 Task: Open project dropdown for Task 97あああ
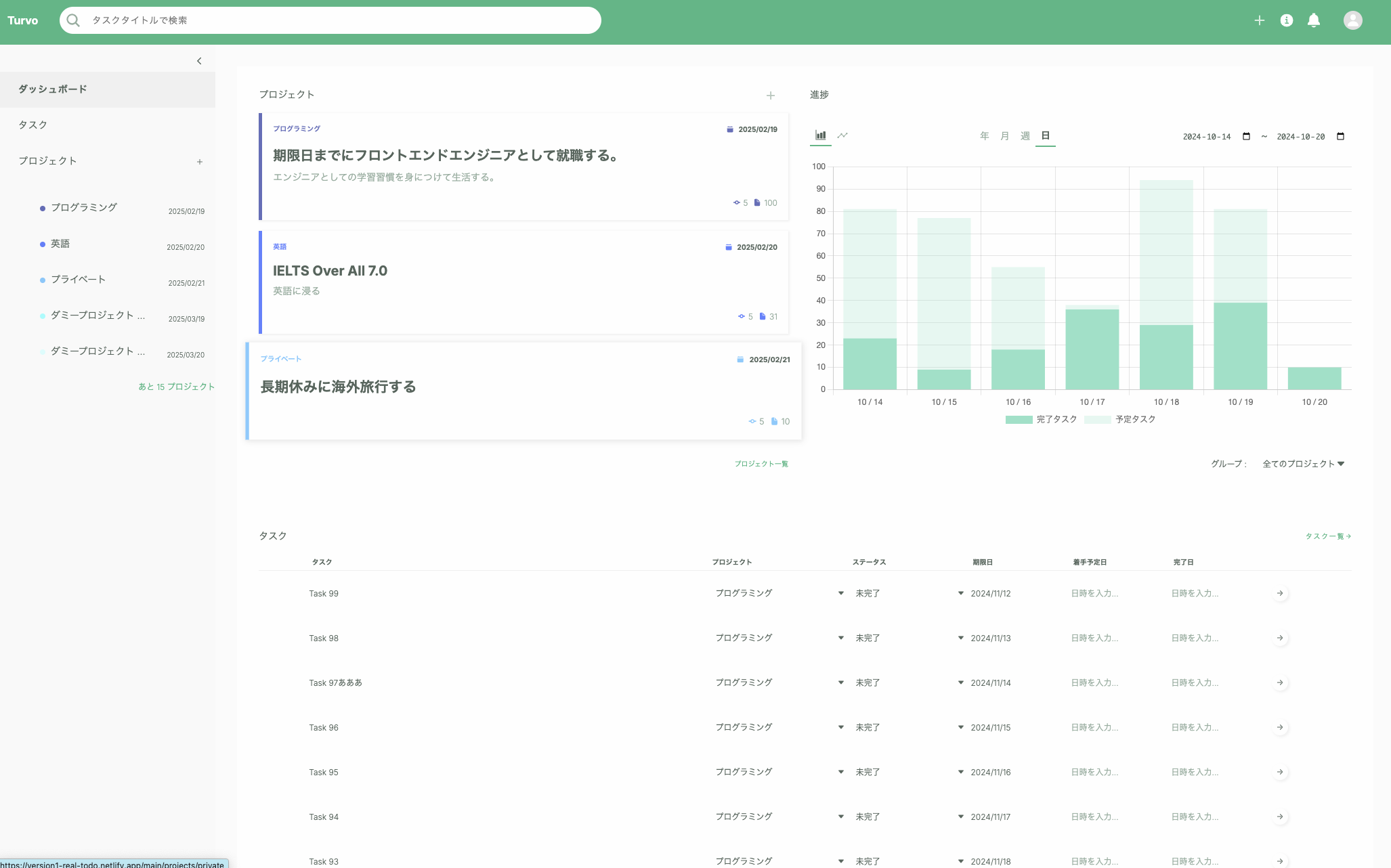[779, 682]
